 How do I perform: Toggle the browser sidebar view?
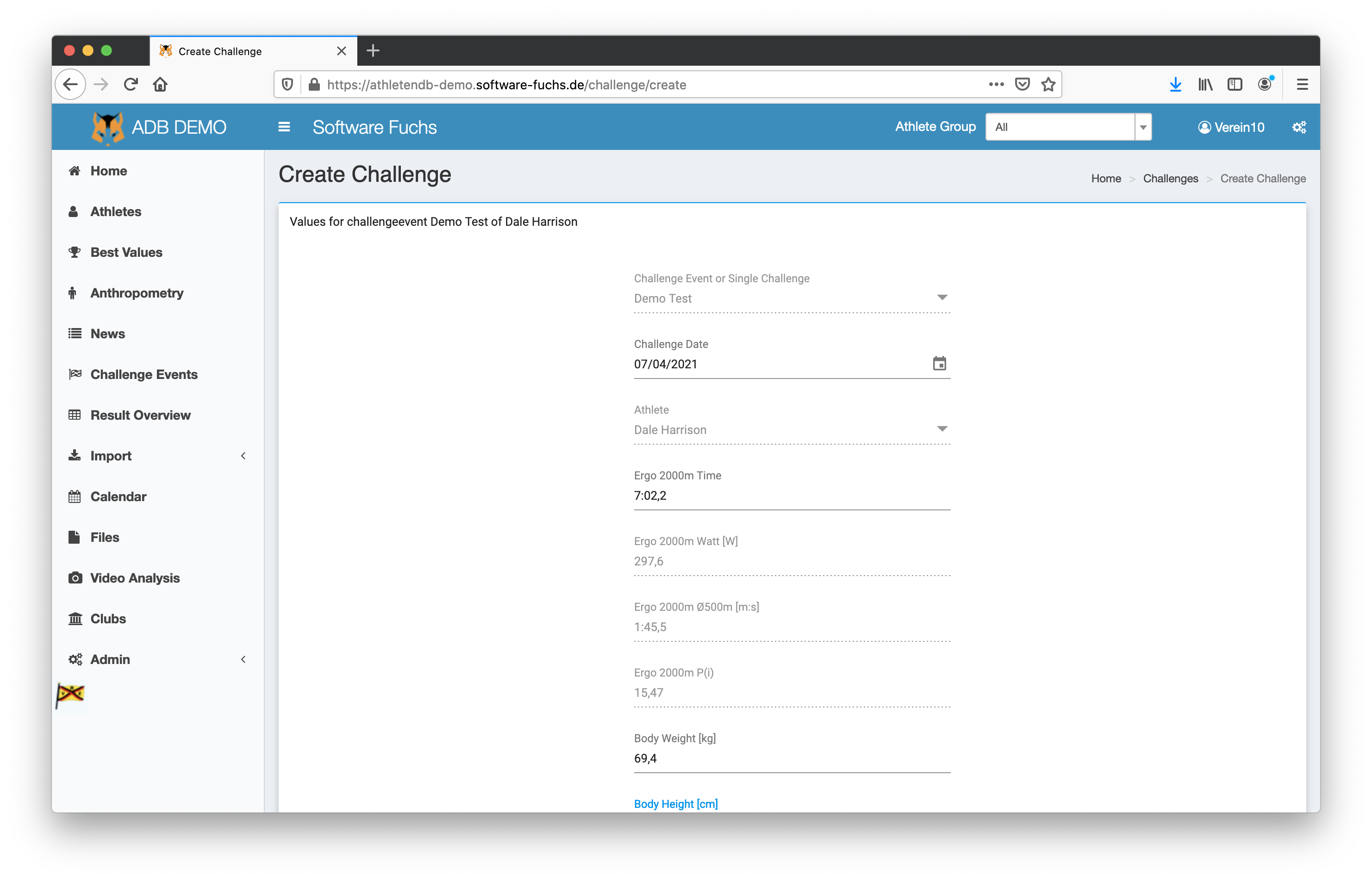point(1235,85)
